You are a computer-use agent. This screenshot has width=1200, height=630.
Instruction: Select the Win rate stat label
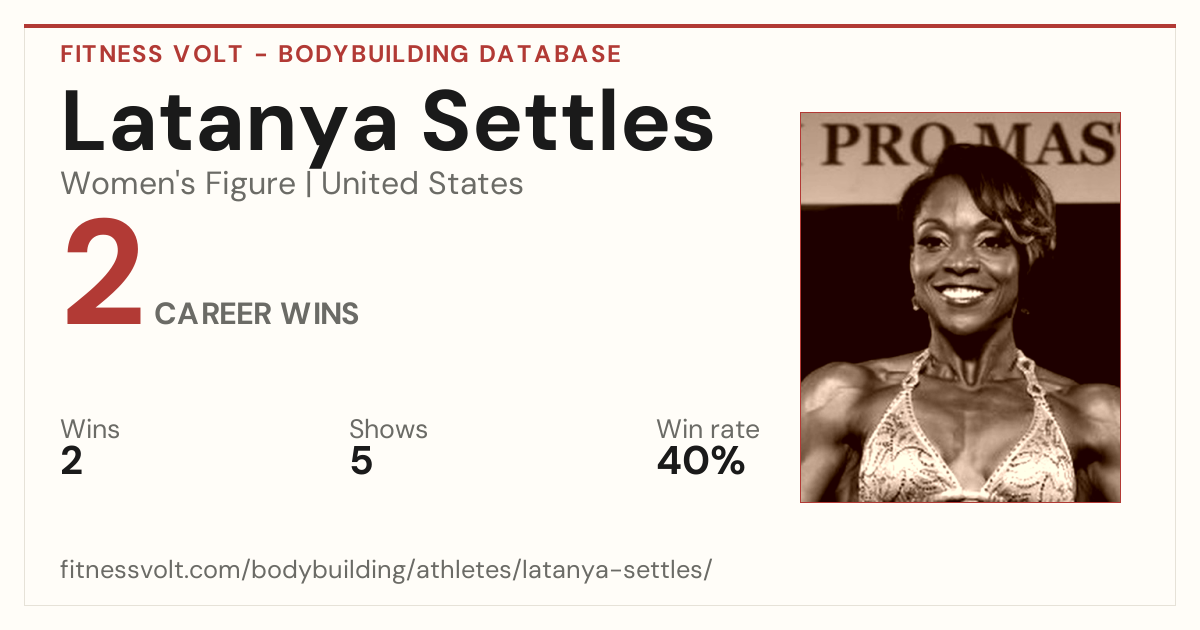point(708,430)
